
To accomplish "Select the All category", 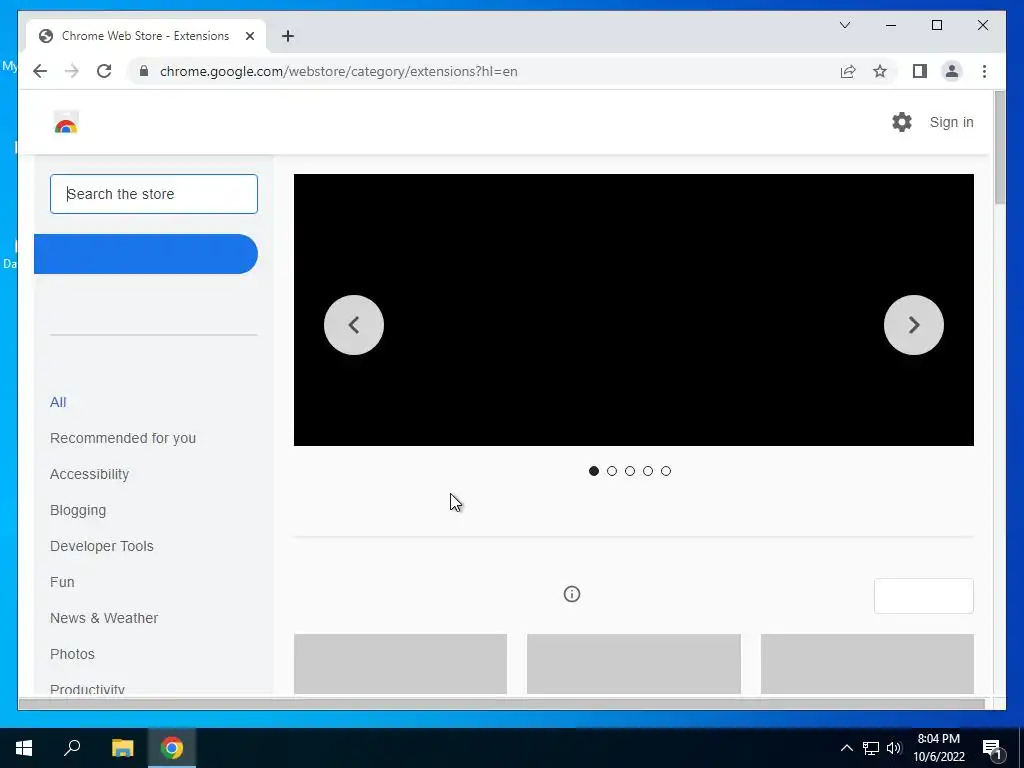I will click(58, 402).
